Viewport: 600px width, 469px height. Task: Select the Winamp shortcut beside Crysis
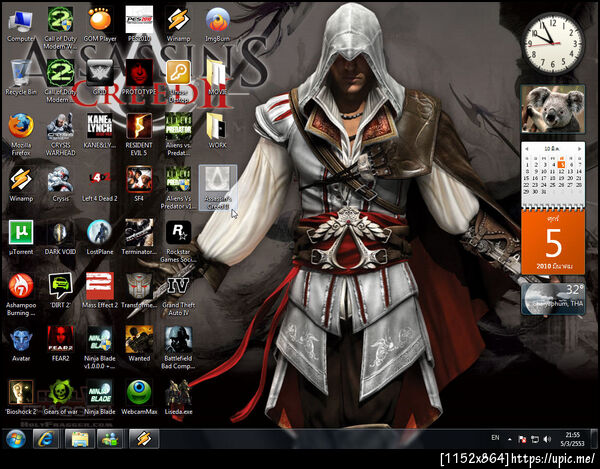point(21,184)
